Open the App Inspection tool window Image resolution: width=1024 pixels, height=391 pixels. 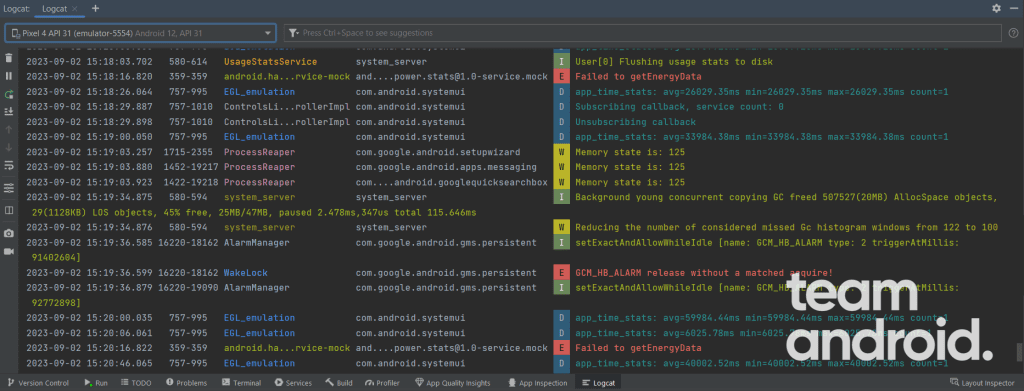click(x=538, y=383)
